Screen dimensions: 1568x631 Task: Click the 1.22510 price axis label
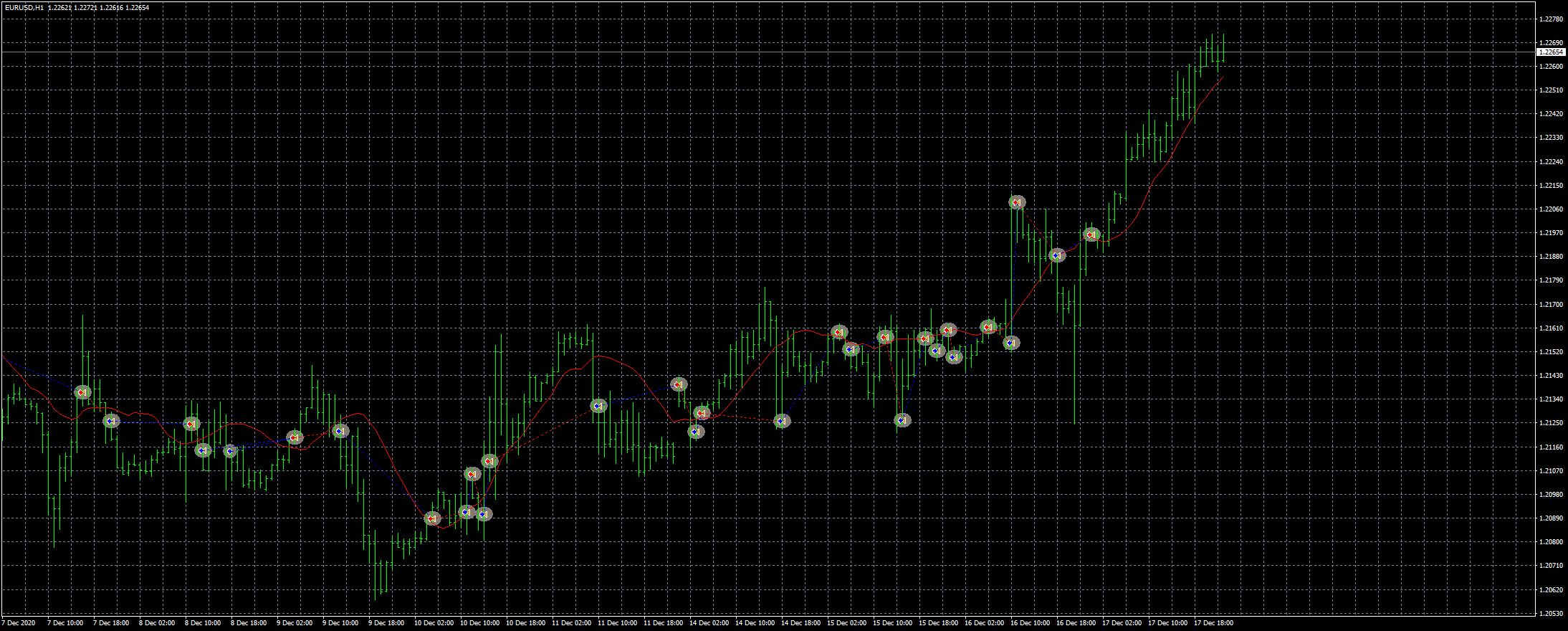[1551, 90]
